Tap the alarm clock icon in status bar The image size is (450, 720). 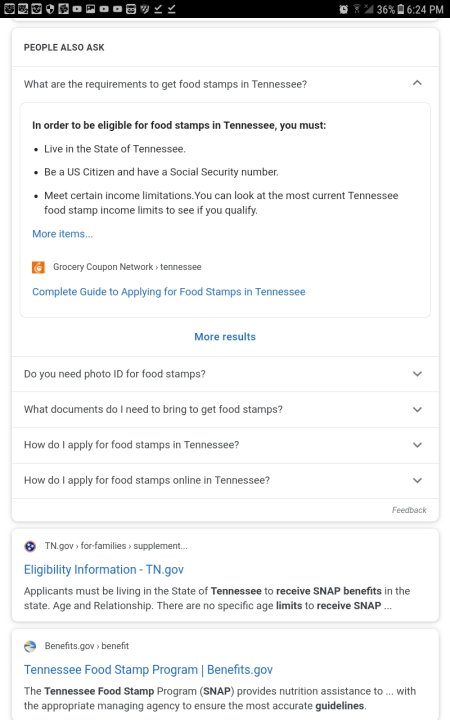pyautogui.click(x=343, y=9)
